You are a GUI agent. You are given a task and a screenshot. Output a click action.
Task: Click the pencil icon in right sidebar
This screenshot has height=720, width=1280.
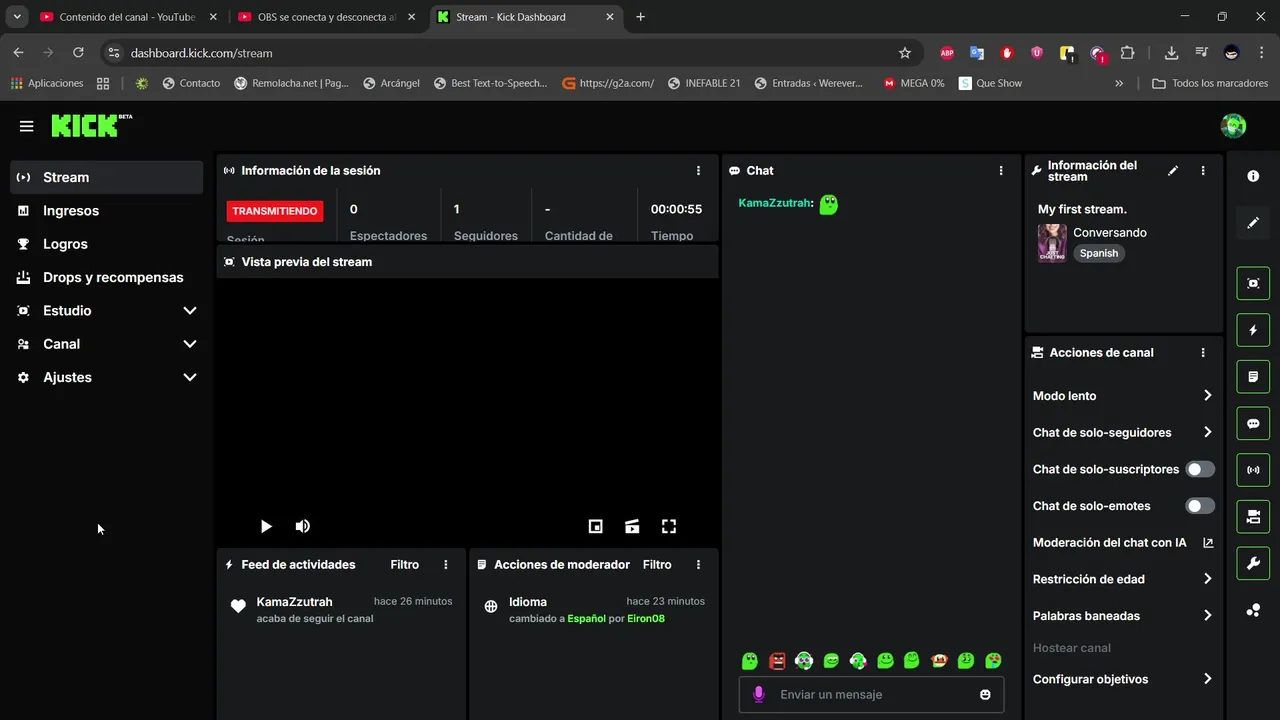(x=1253, y=223)
